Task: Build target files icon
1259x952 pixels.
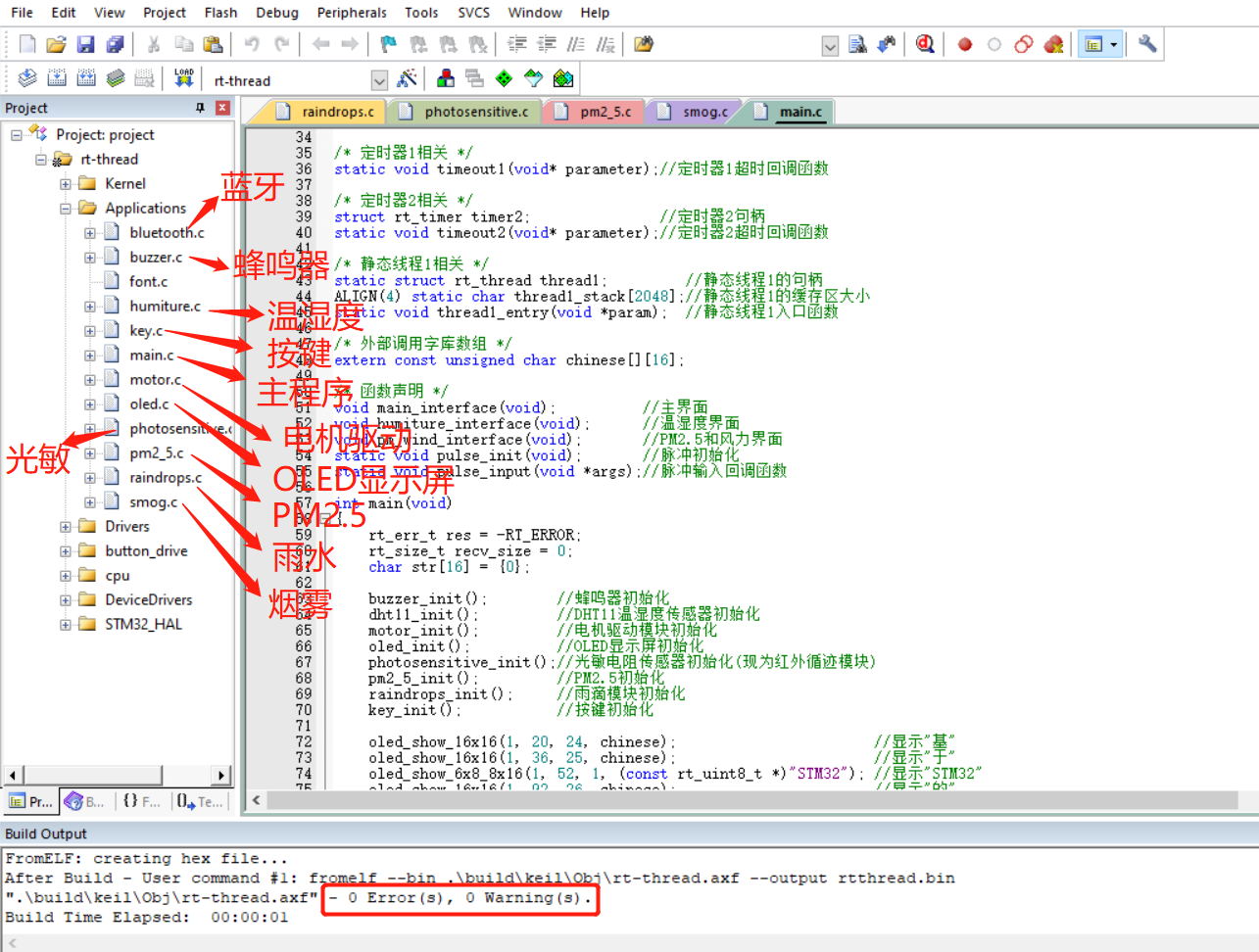Action: 57,78
